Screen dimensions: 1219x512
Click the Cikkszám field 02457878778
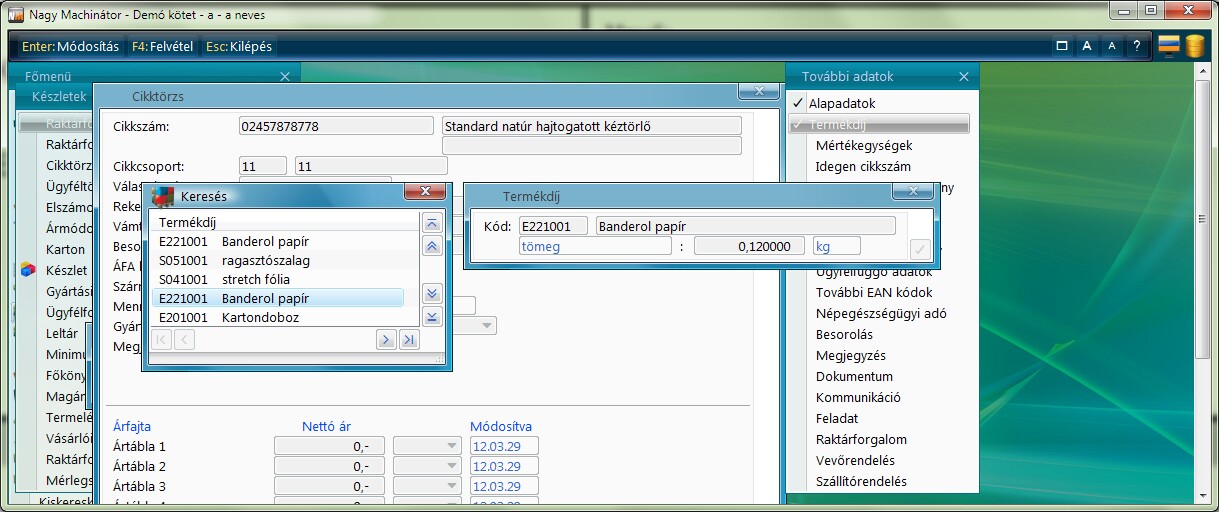click(336, 126)
